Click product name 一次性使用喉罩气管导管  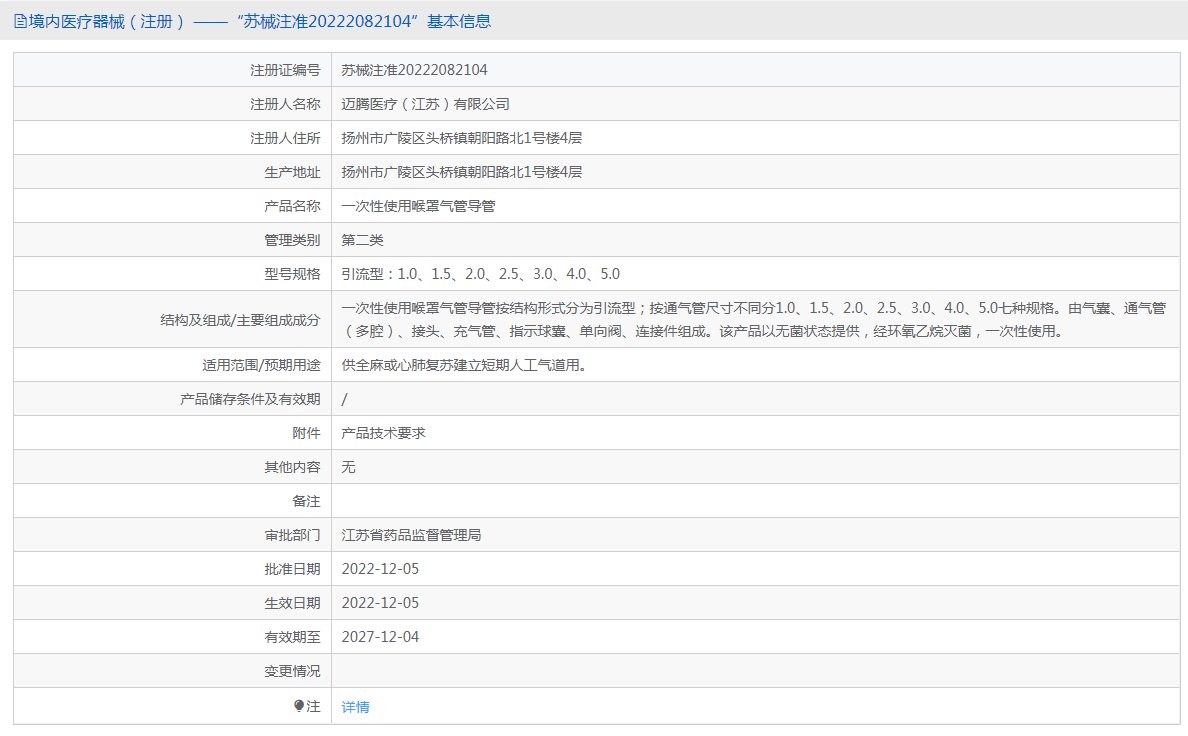click(418, 206)
